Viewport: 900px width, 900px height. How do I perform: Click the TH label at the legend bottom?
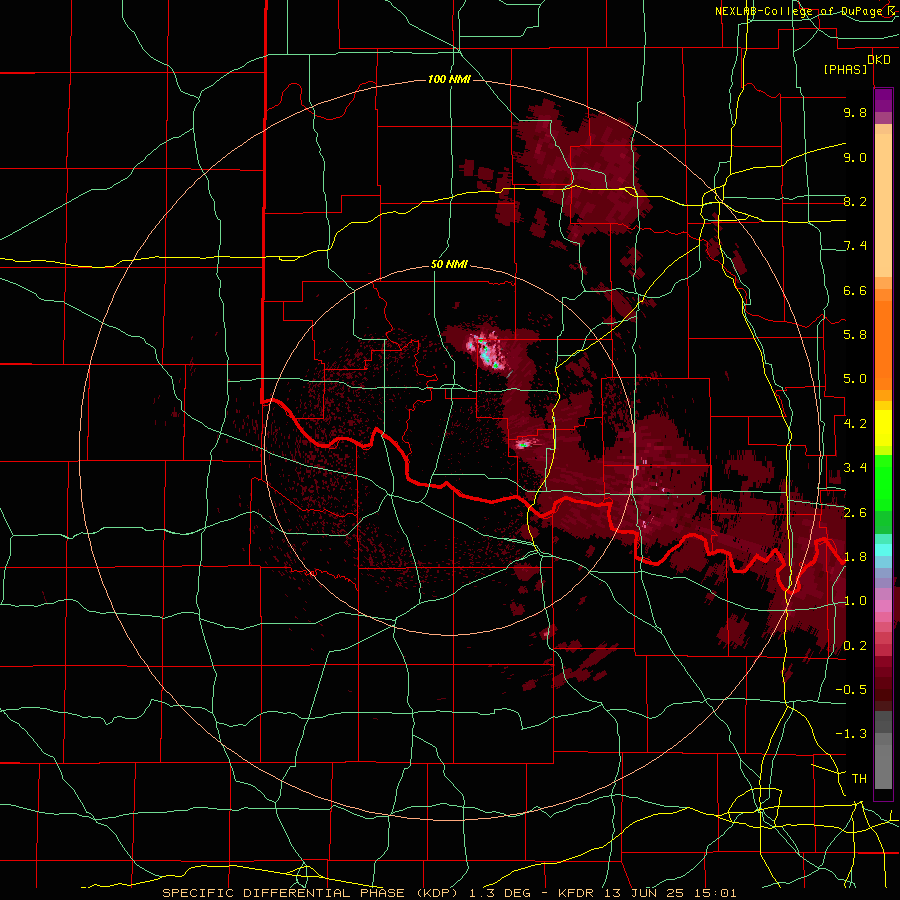coord(859,779)
